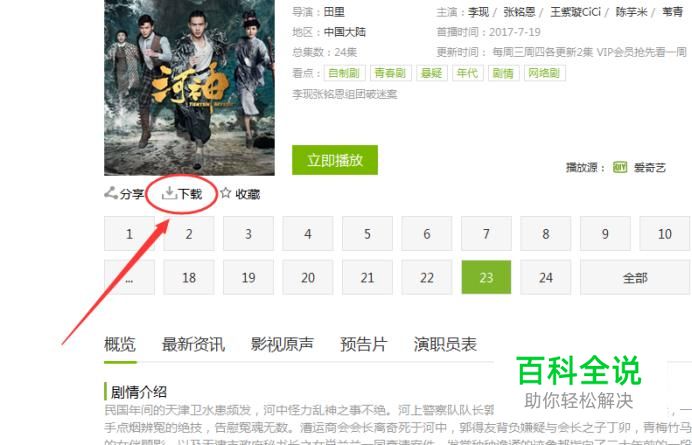Click the share icon next to 分享
Image resolution: width=692 pixels, height=445 pixels.
111,193
